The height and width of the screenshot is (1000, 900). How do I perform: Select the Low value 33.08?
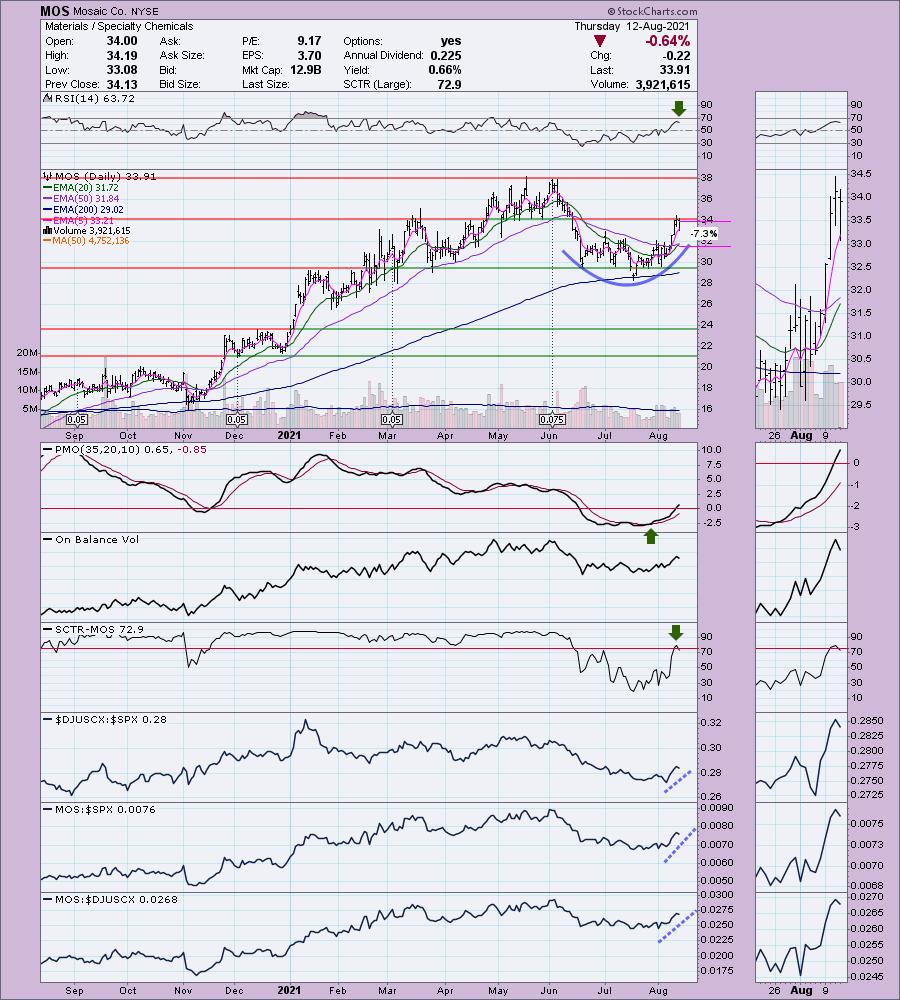tap(121, 70)
